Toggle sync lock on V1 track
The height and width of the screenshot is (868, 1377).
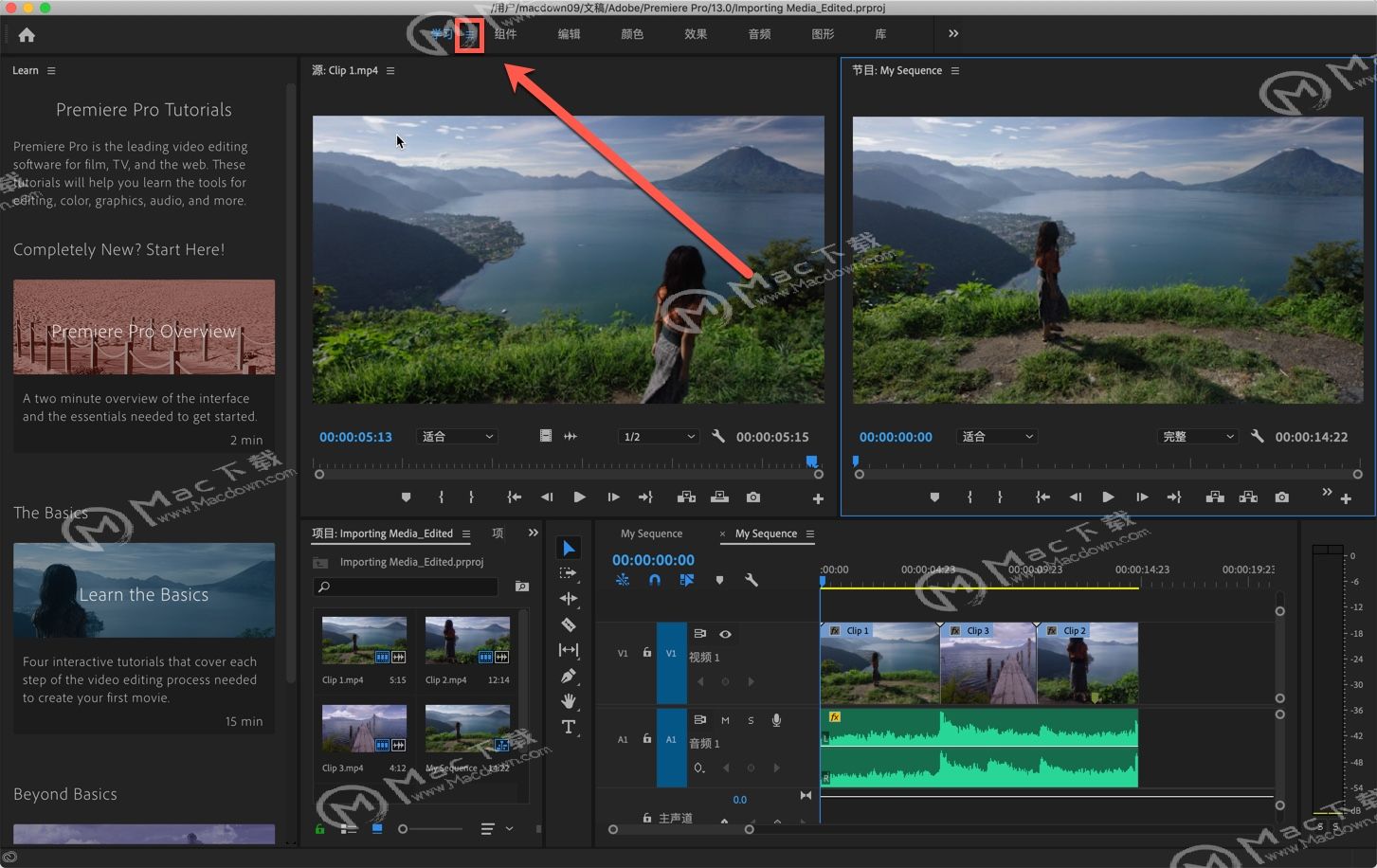700,634
